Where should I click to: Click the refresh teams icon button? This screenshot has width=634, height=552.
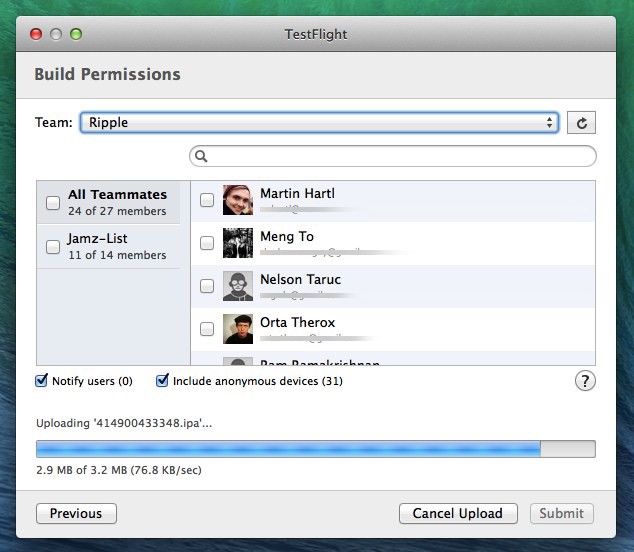(x=581, y=123)
